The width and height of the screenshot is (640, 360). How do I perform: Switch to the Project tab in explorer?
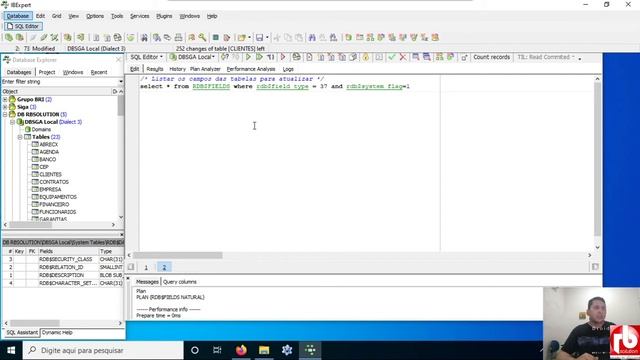(x=47, y=72)
